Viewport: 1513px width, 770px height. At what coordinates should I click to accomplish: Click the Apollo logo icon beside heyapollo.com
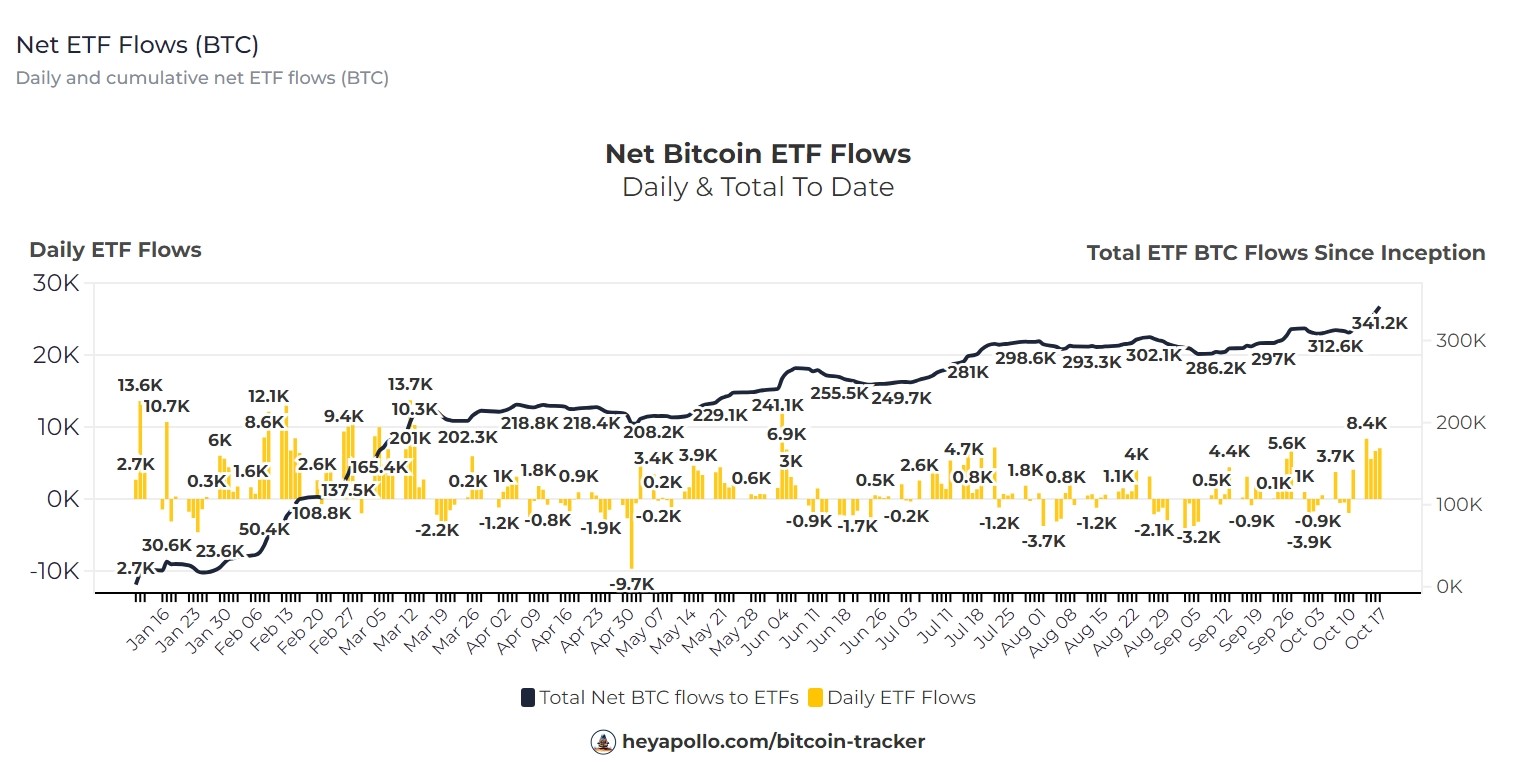click(603, 742)
